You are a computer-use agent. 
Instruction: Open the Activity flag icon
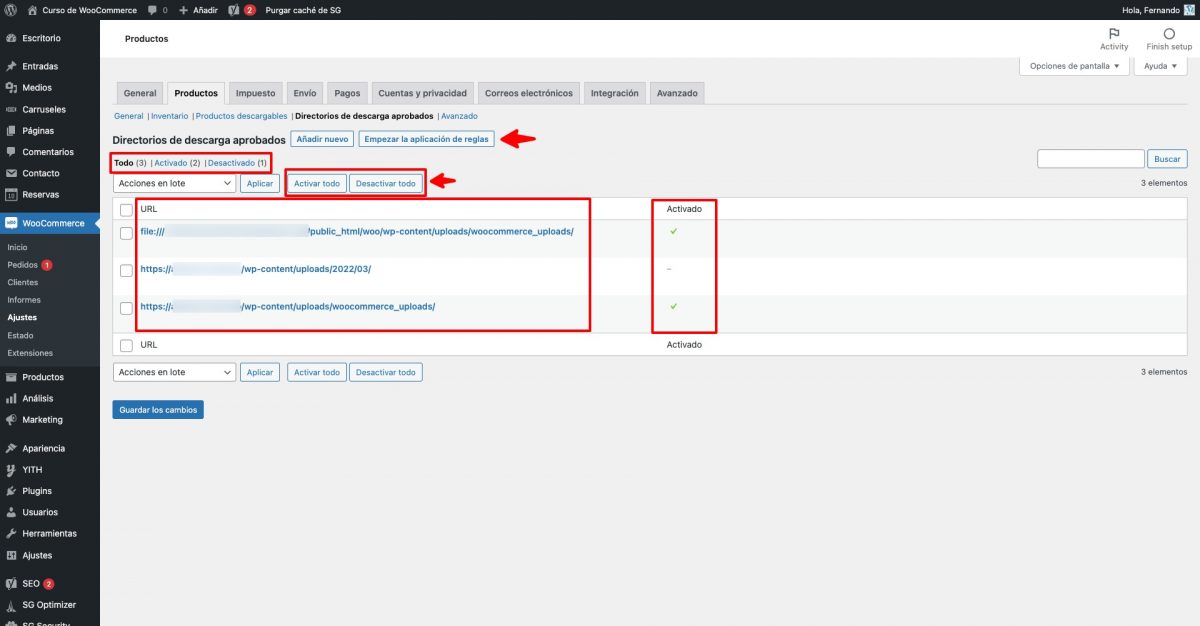tap(1114, 34)
